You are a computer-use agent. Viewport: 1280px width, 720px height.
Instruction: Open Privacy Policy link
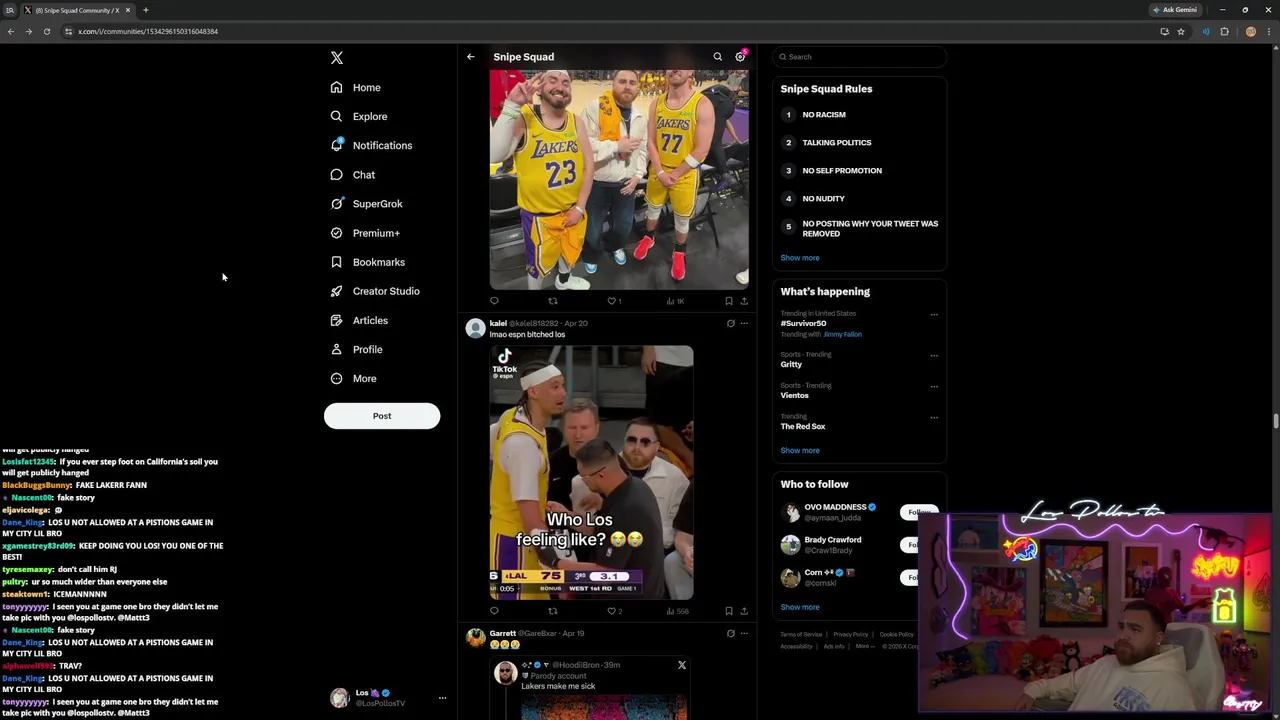point(851,634)
